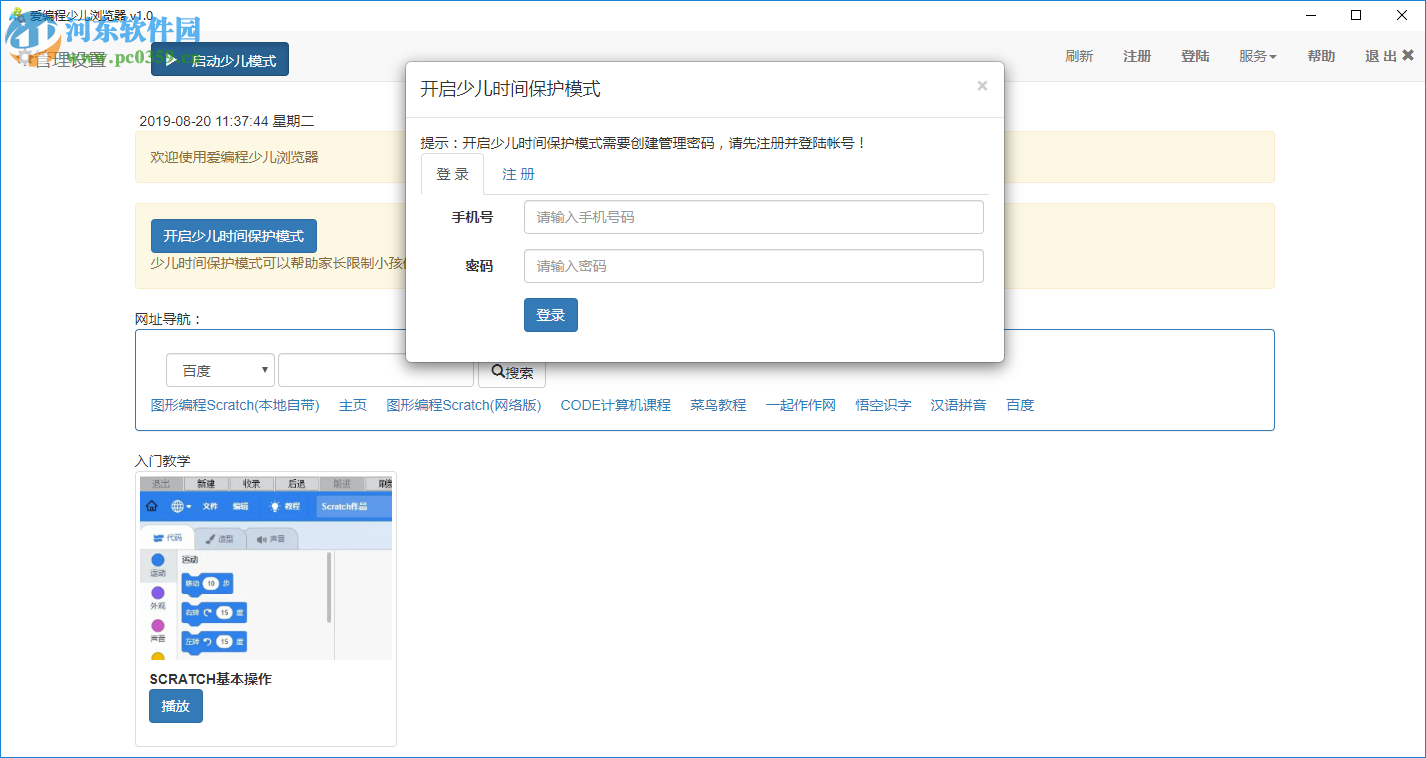Image resolution: width=1426 pixels, height=758 pixels.
Task: Click the 登录 button in the dialog
Action: 550,314
